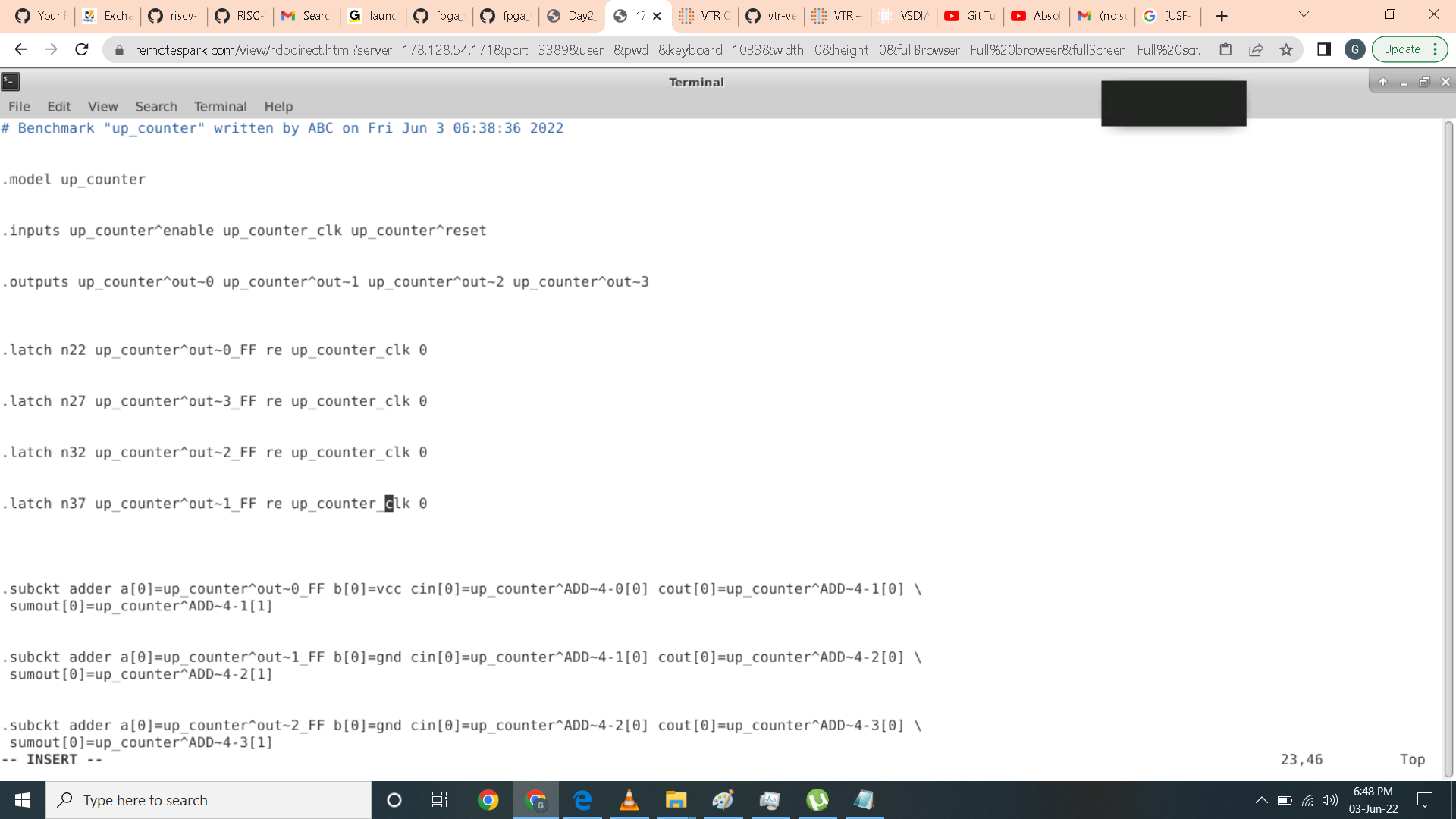Click the share page icon in address bar

(x=1256, y=49)
